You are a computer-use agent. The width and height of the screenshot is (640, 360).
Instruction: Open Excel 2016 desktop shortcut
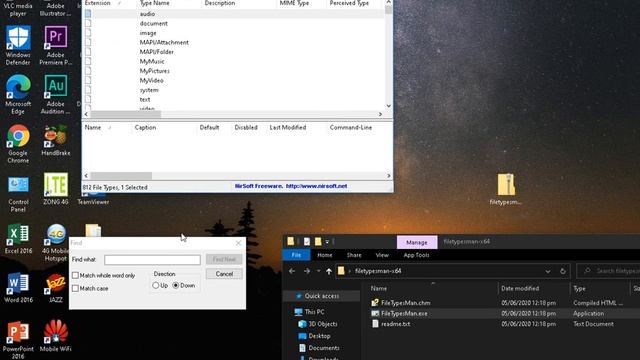(18, 238)
